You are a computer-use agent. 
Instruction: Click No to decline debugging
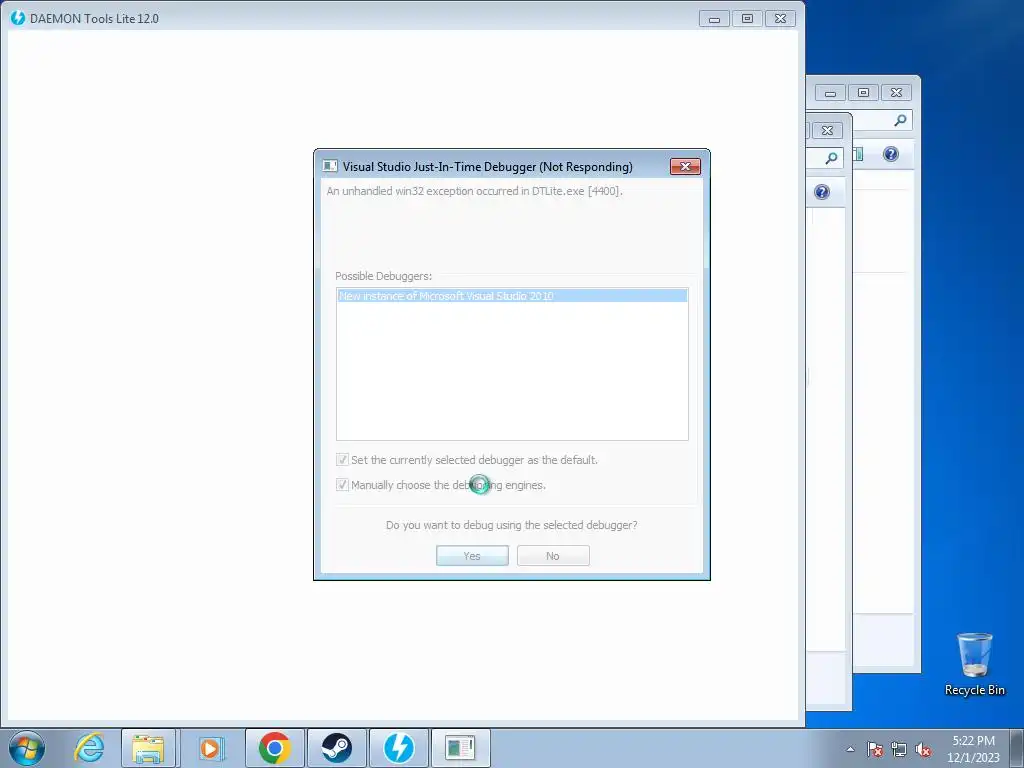click(553, 556)
